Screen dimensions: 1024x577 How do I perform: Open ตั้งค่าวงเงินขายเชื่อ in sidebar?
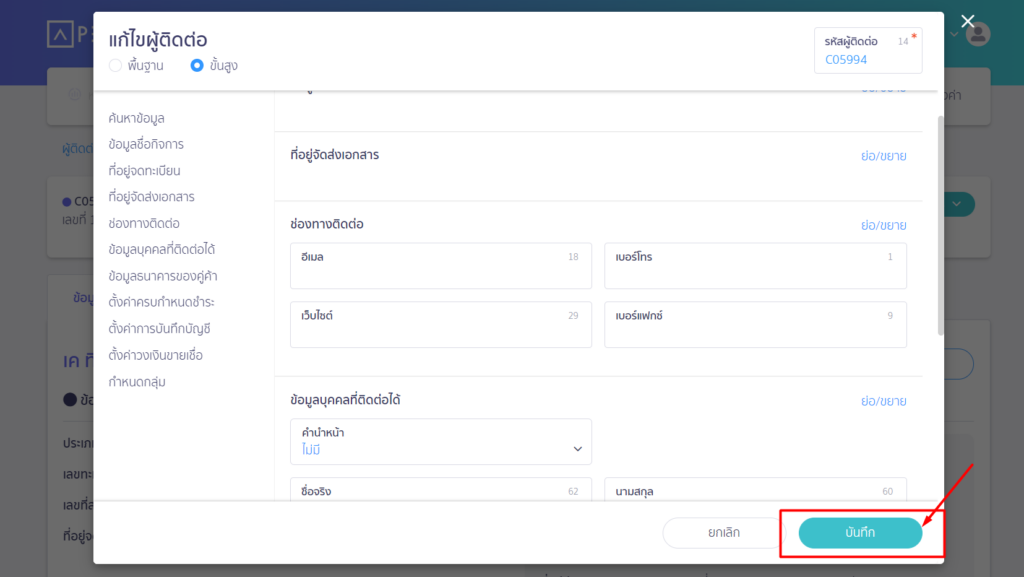pos(156,355)
